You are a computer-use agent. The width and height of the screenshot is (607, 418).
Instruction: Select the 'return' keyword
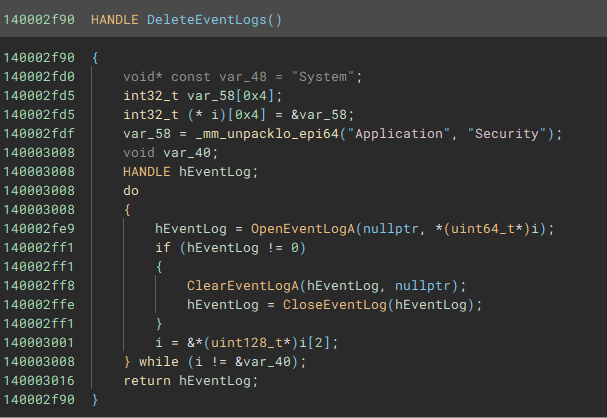[147, 381]
